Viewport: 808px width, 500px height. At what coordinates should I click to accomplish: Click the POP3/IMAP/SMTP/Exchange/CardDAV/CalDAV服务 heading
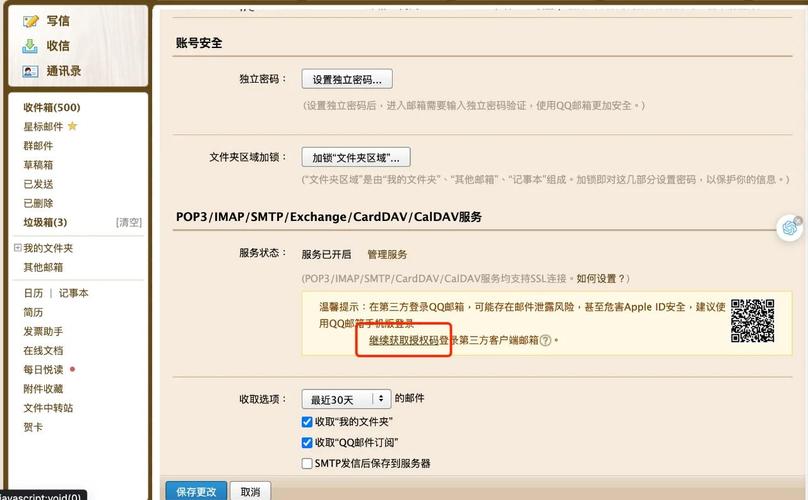329,216
